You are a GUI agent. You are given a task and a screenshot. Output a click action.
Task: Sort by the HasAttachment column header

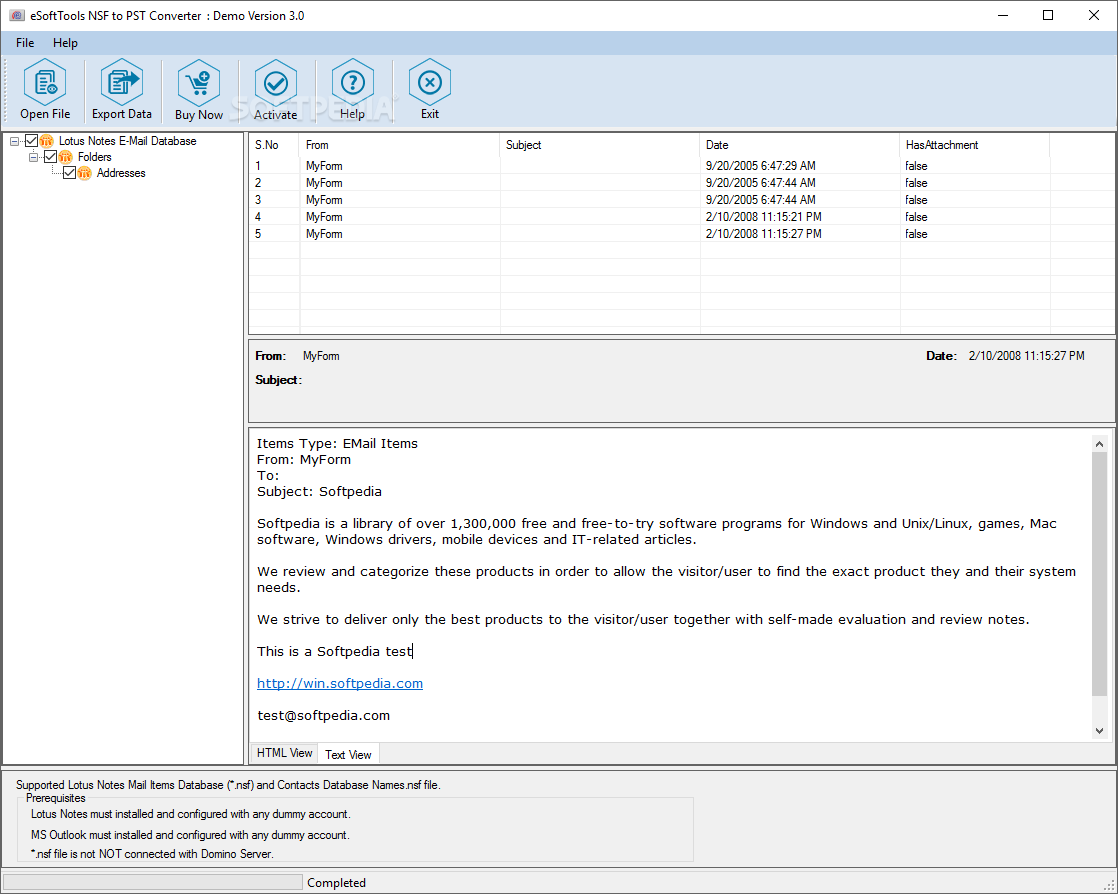click(x=975, y=145)
